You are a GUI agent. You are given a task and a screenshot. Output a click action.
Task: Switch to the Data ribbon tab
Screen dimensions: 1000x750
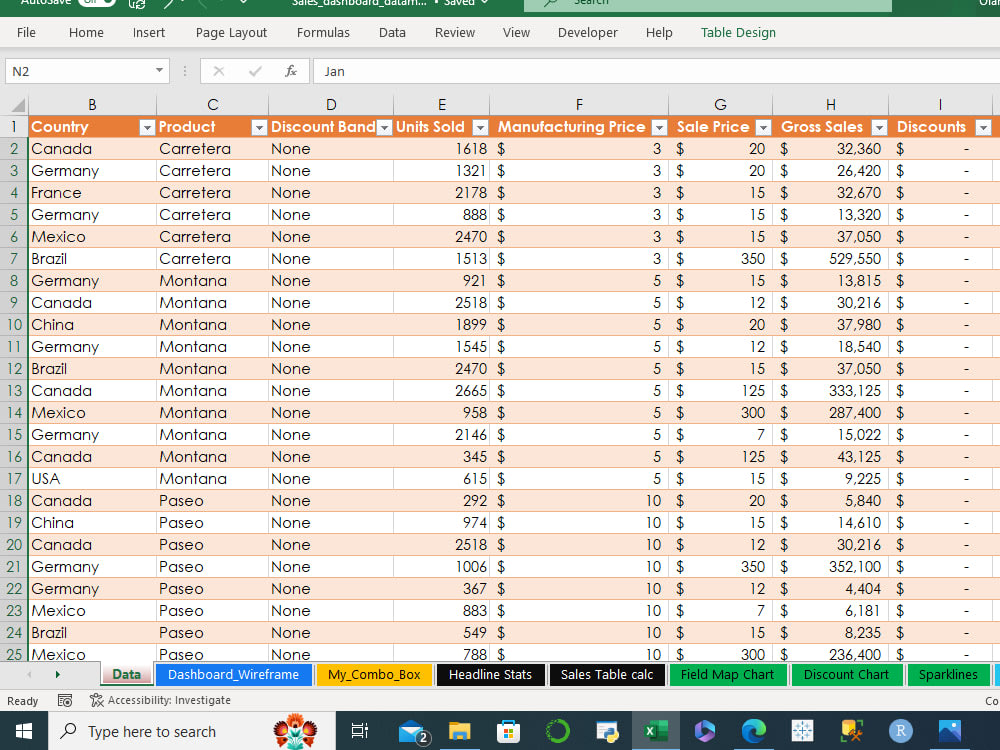(x=392, y=33)
